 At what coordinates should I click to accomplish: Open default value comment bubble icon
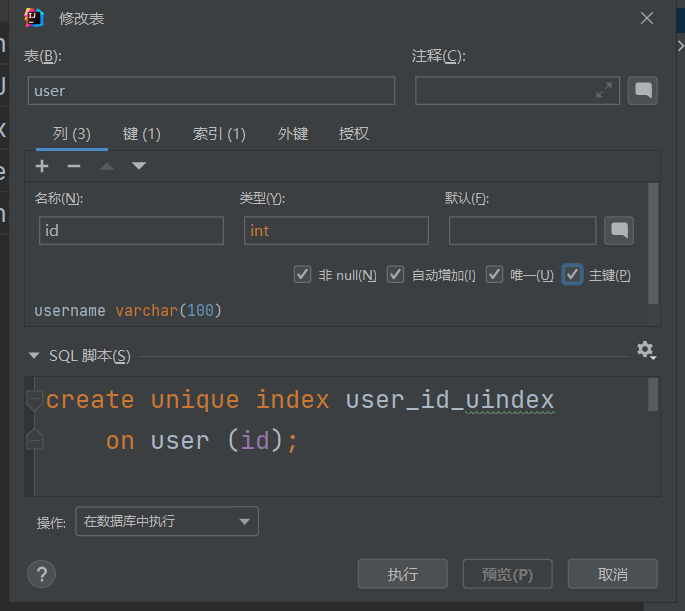[619, 231]
